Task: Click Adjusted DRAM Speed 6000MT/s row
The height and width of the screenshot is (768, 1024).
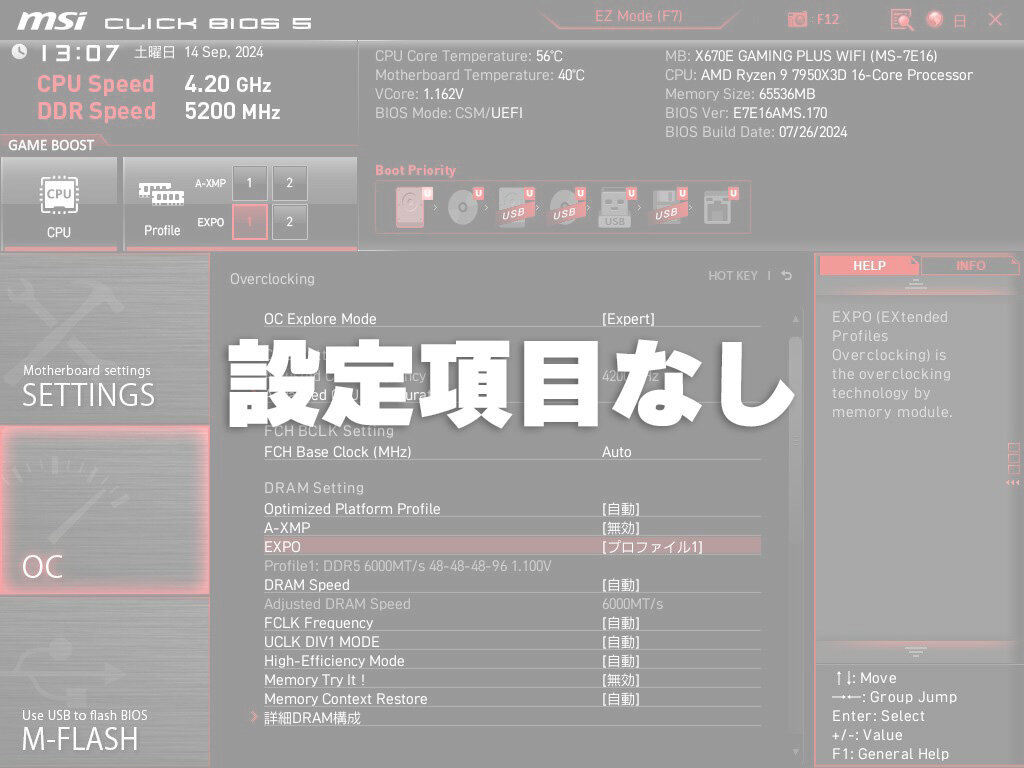Action: pyautogui.click(x=512, y=604)
